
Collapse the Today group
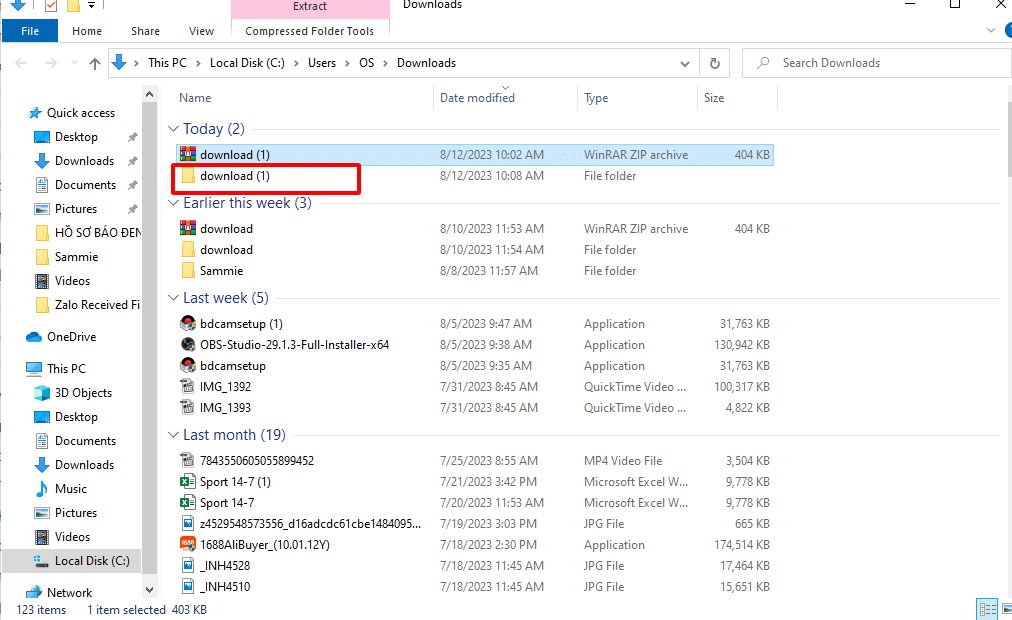[x=174, y=129]
